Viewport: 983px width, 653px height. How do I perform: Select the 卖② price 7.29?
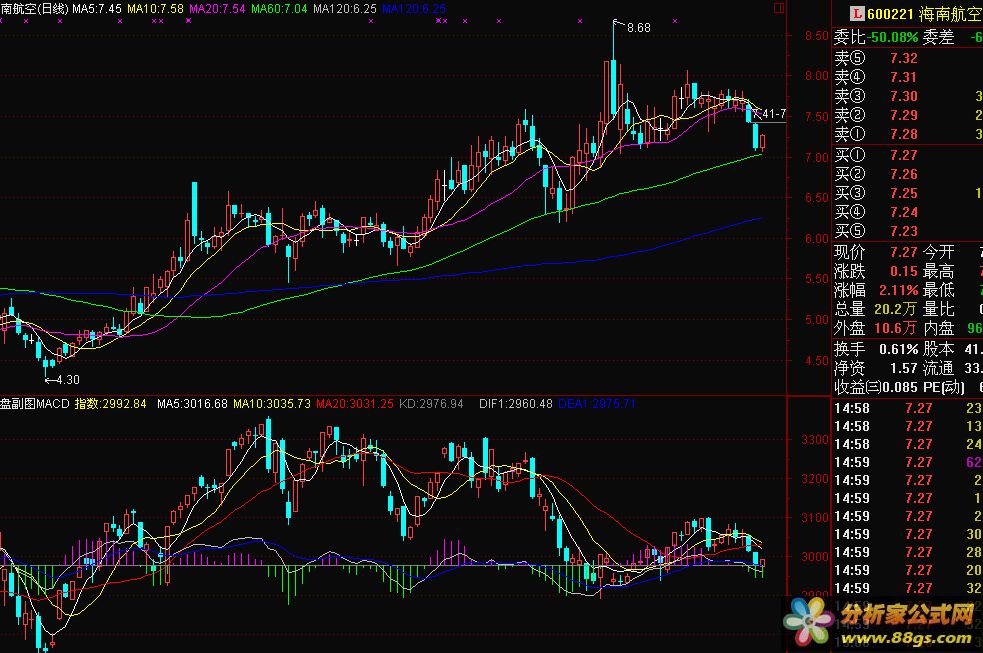click(904, 115)
